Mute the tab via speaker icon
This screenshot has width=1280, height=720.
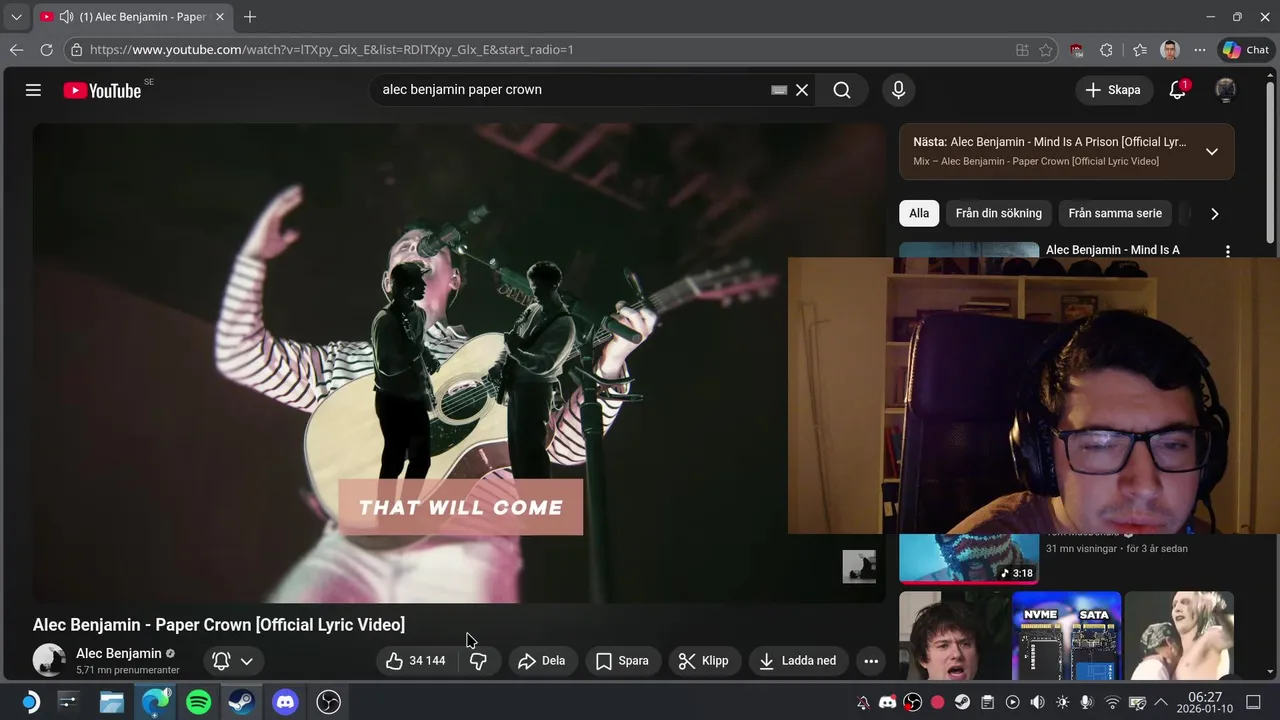coord(67,17)
